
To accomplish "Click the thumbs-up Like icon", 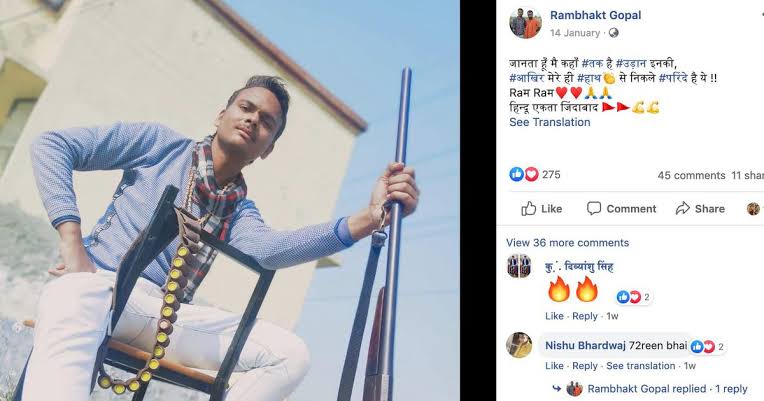I will pyautogui.click(x=529, y=209).
